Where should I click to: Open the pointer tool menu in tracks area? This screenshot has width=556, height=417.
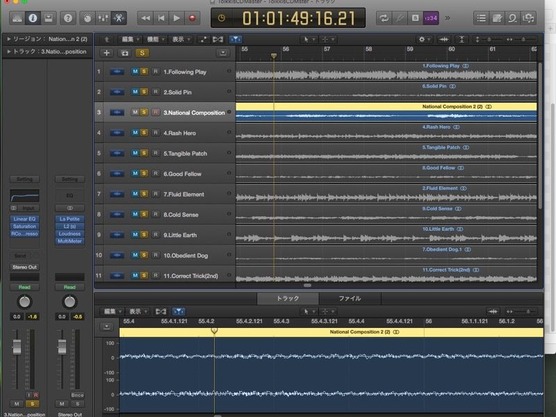308,39
